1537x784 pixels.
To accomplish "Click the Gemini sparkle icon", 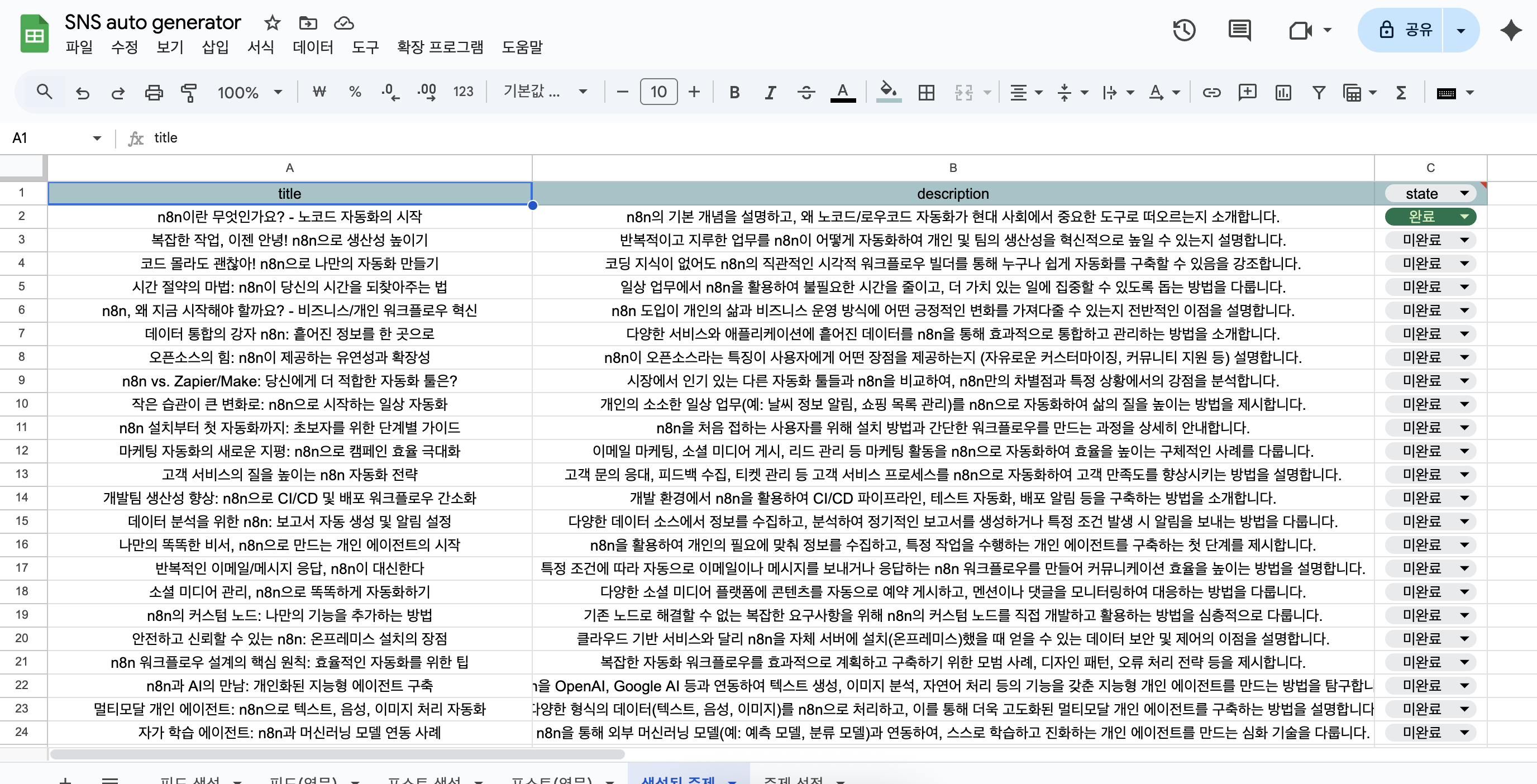I will point(1511,30).
